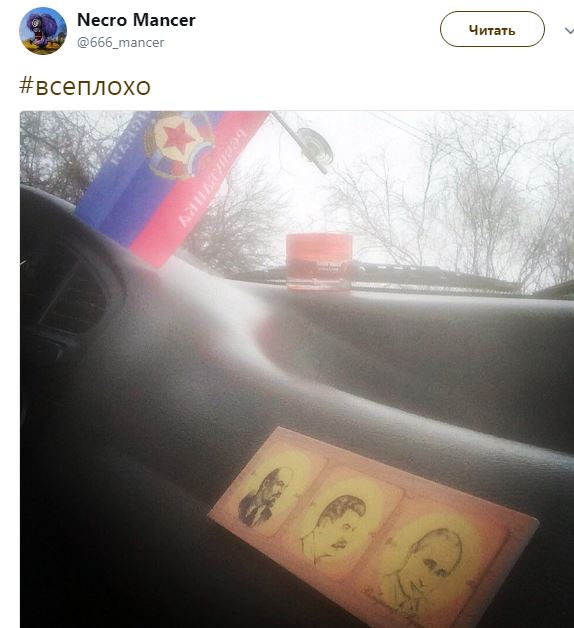The height and width of the screenshot is (628, 574).
Task: Open the #всеплохо hashtag
Action: (x=85, y=86)
